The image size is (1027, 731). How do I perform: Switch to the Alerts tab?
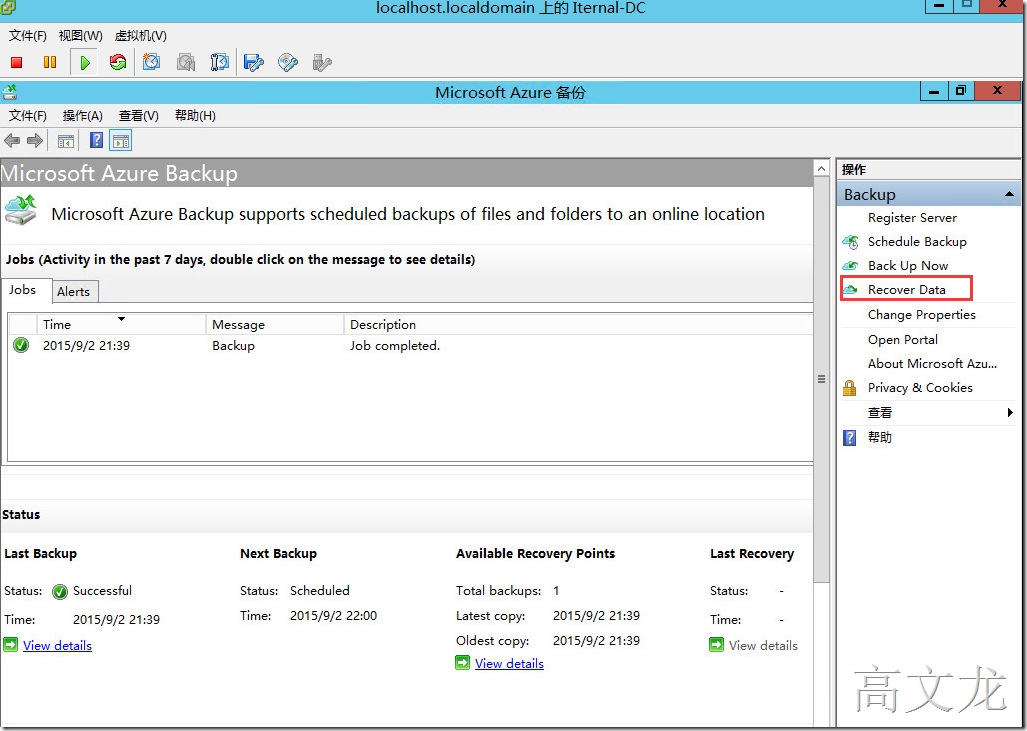tap(73, 291)
